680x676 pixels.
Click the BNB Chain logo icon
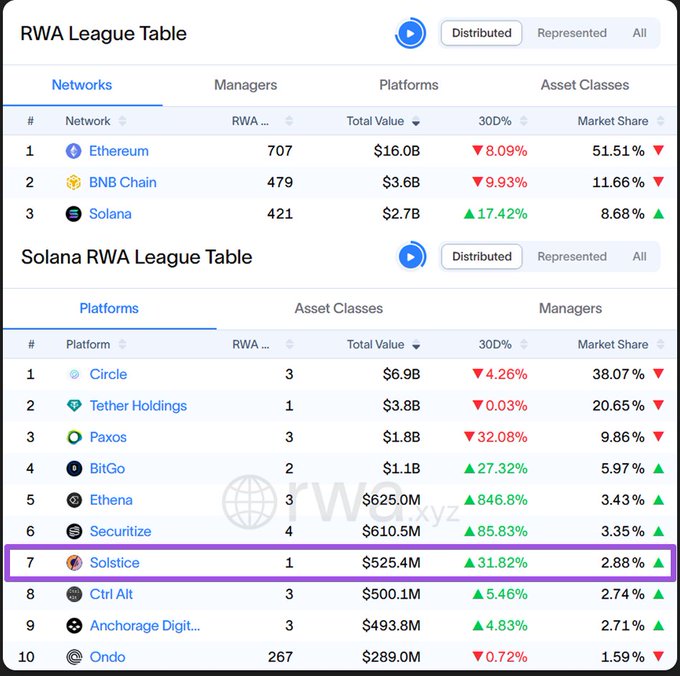[x=73, y=182]
